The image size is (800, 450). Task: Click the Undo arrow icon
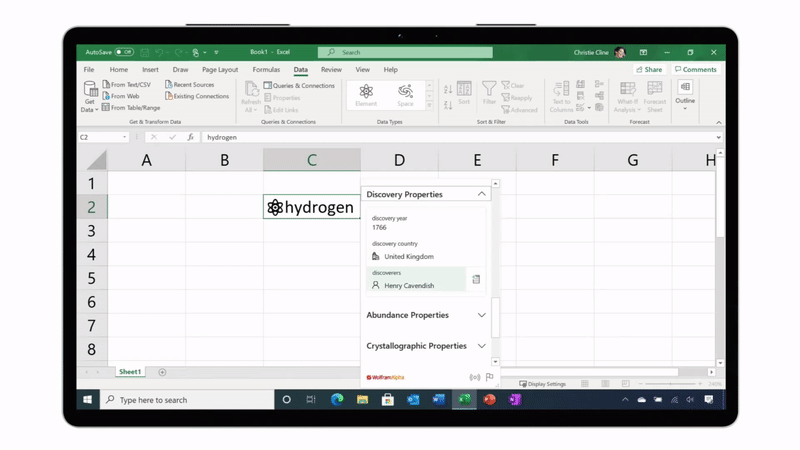pyautogui.click(x=159, y=52)
